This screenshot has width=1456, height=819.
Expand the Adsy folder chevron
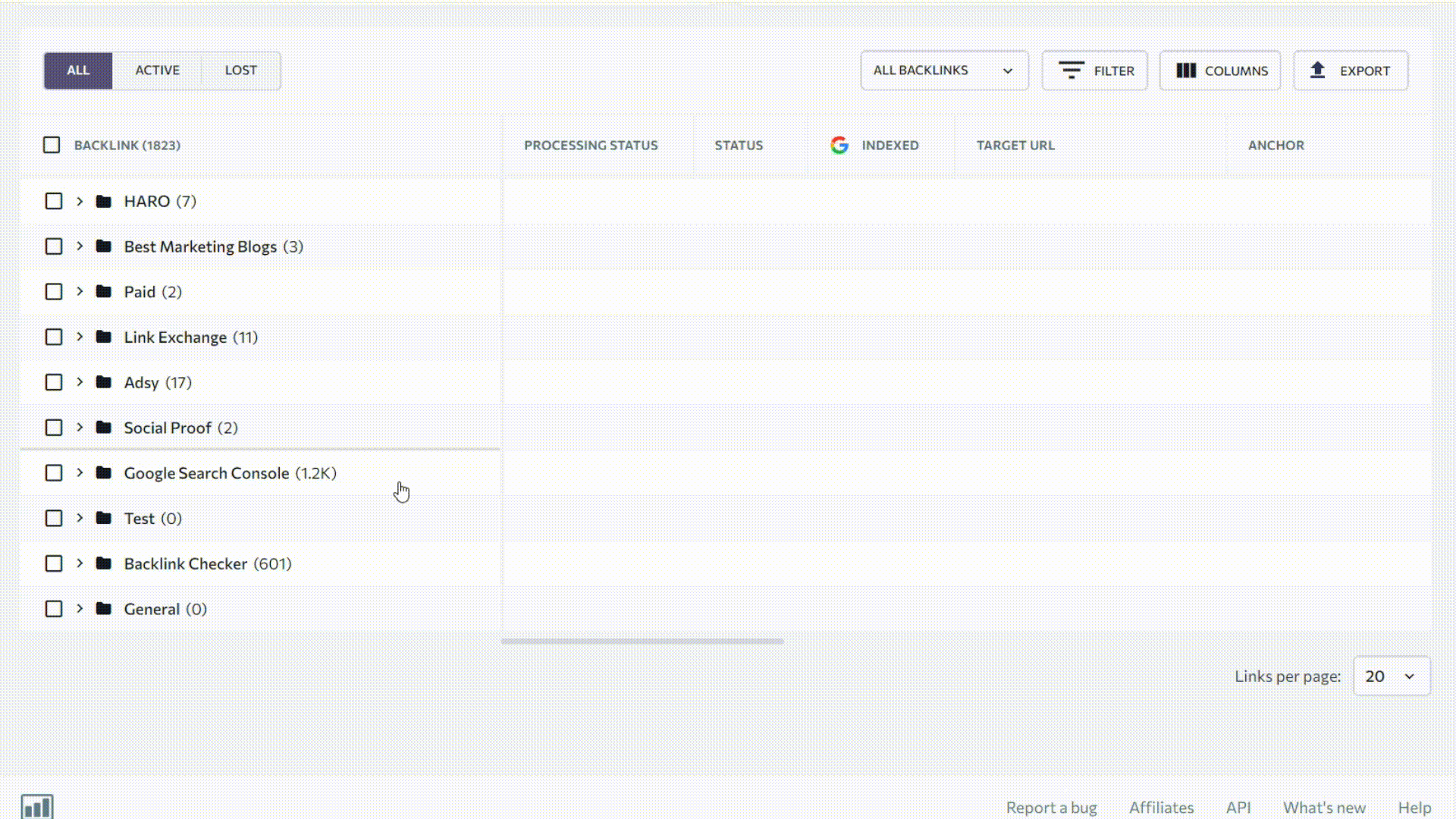(80, 382)
